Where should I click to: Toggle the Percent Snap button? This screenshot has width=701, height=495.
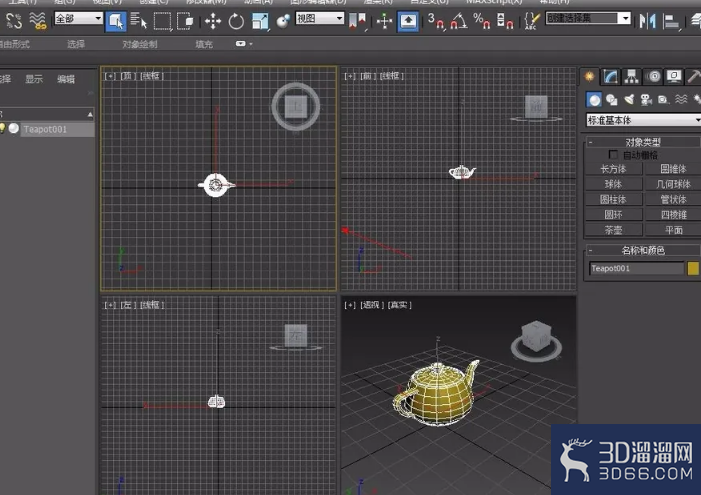pyautogui.click(x=482, y=21)
